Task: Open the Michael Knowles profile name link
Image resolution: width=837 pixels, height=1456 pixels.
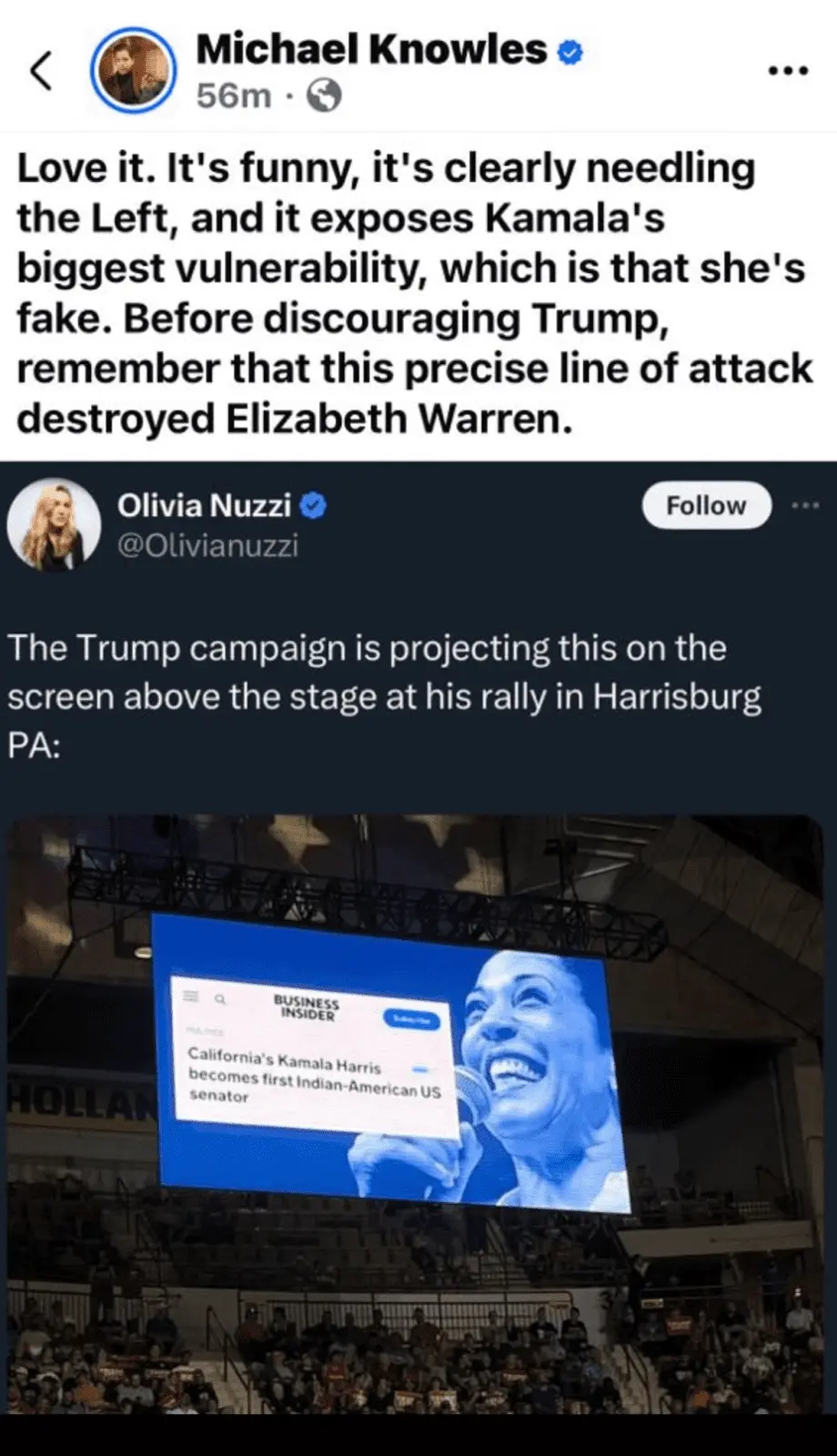Action: tap(371, 48)
